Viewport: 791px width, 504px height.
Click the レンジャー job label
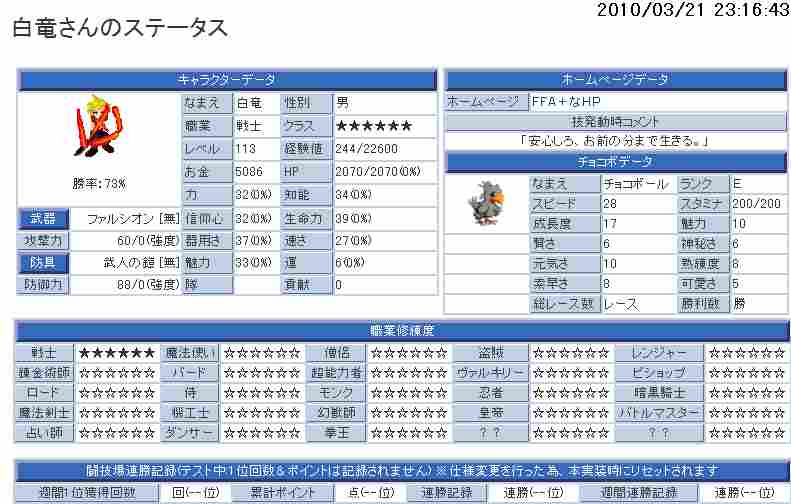659,353
